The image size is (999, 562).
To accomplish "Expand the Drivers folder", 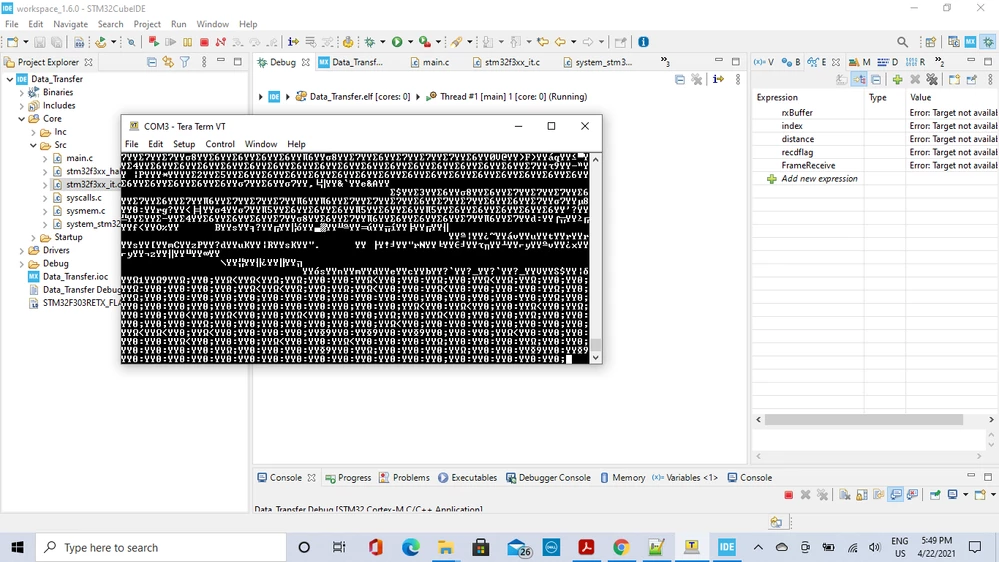I will tap(22, 250).
